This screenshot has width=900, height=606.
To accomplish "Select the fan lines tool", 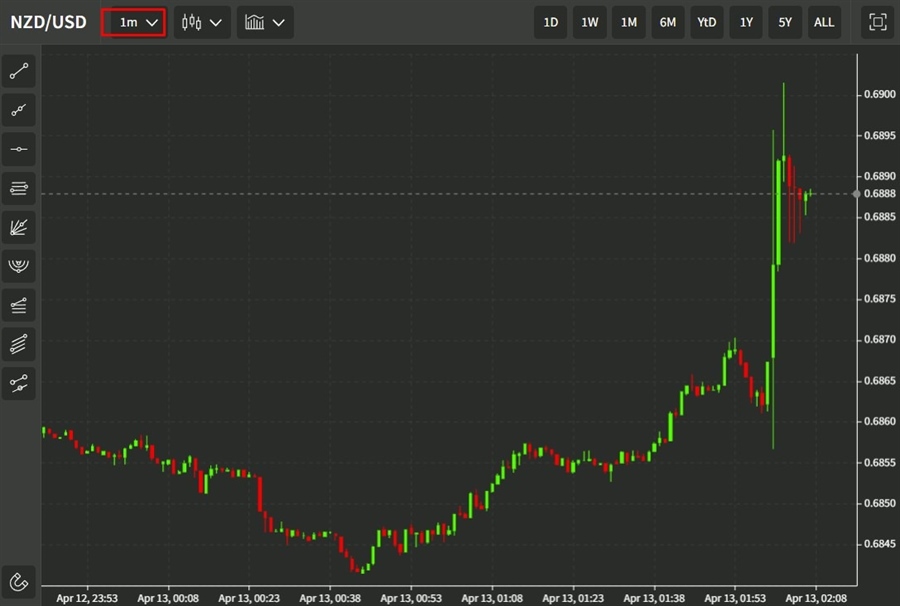I will tap(18, 227).
